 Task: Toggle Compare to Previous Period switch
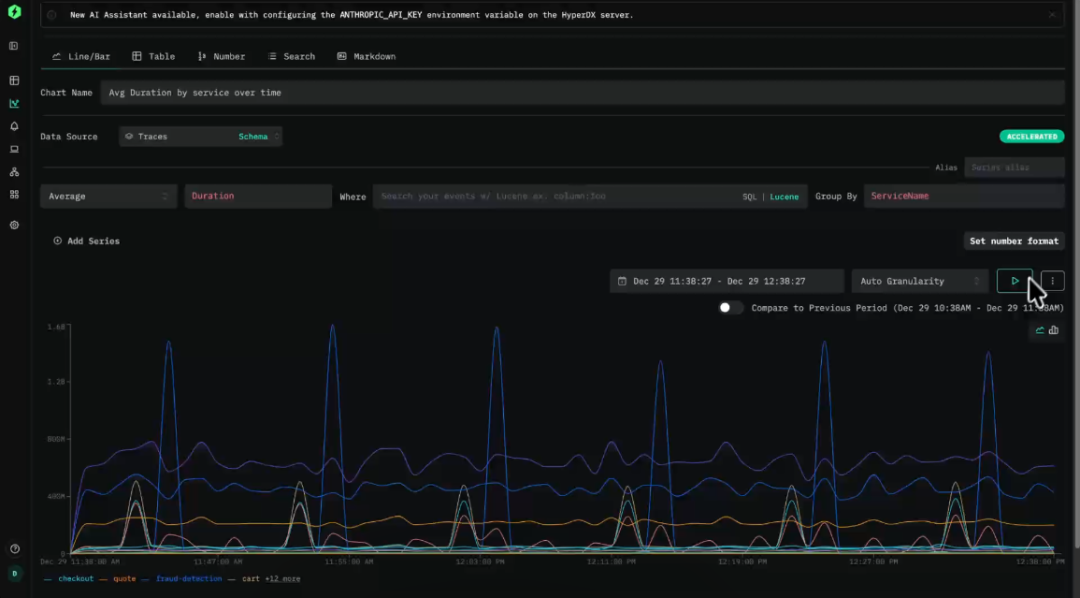click(731, 308)
